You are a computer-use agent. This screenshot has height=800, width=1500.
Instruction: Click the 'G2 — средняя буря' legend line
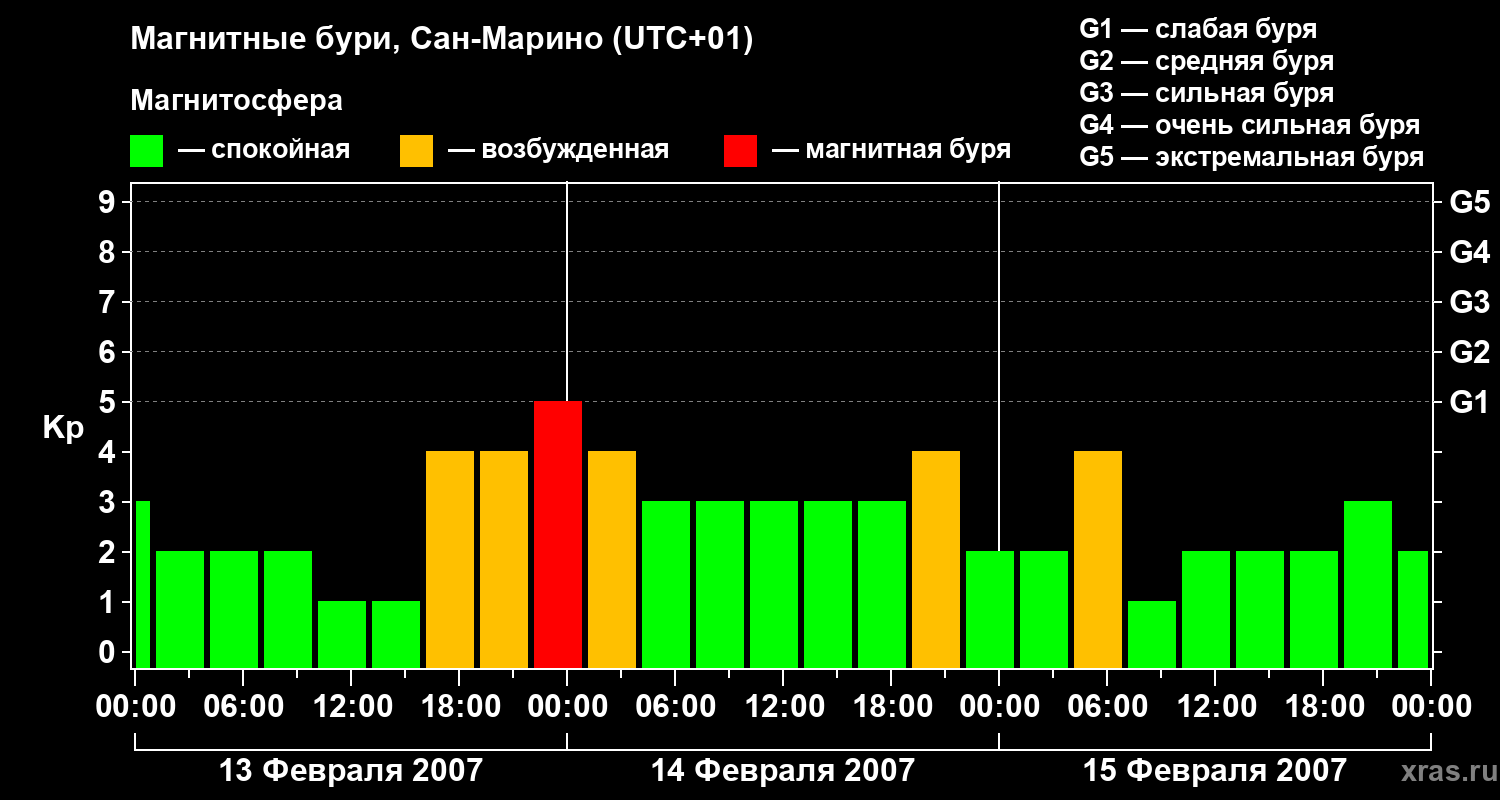click(x=1206, y=61)
